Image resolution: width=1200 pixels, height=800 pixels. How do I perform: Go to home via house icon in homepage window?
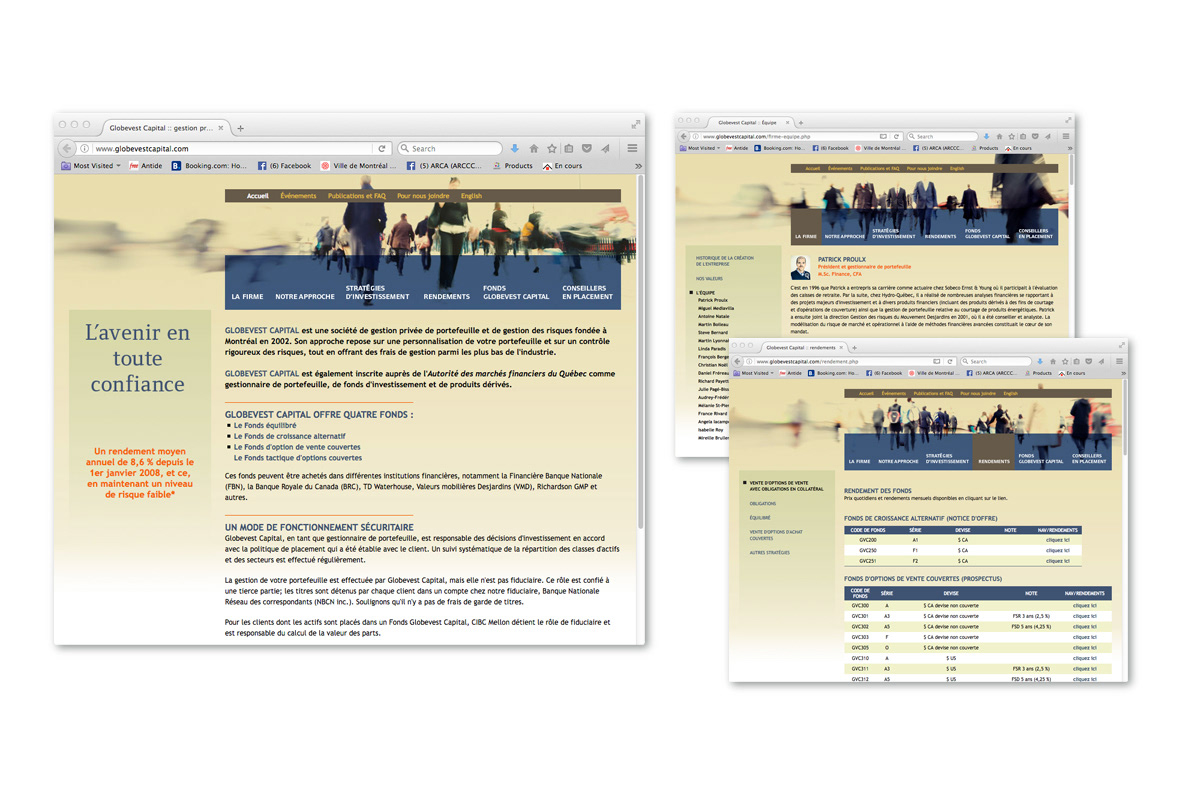pyautogui.click(x=533, y=148)
